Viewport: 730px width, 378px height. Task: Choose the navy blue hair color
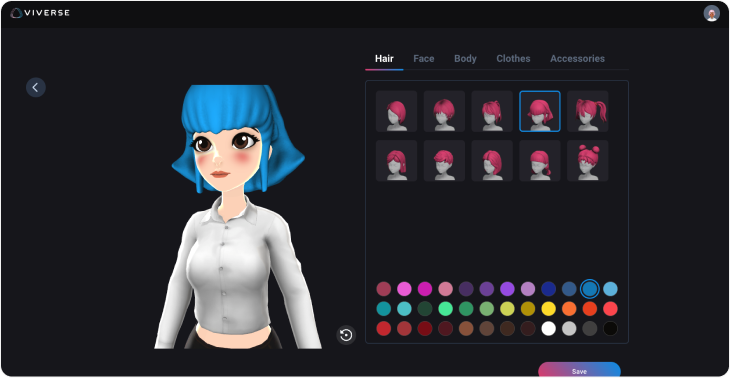click(x=548, y=289)
